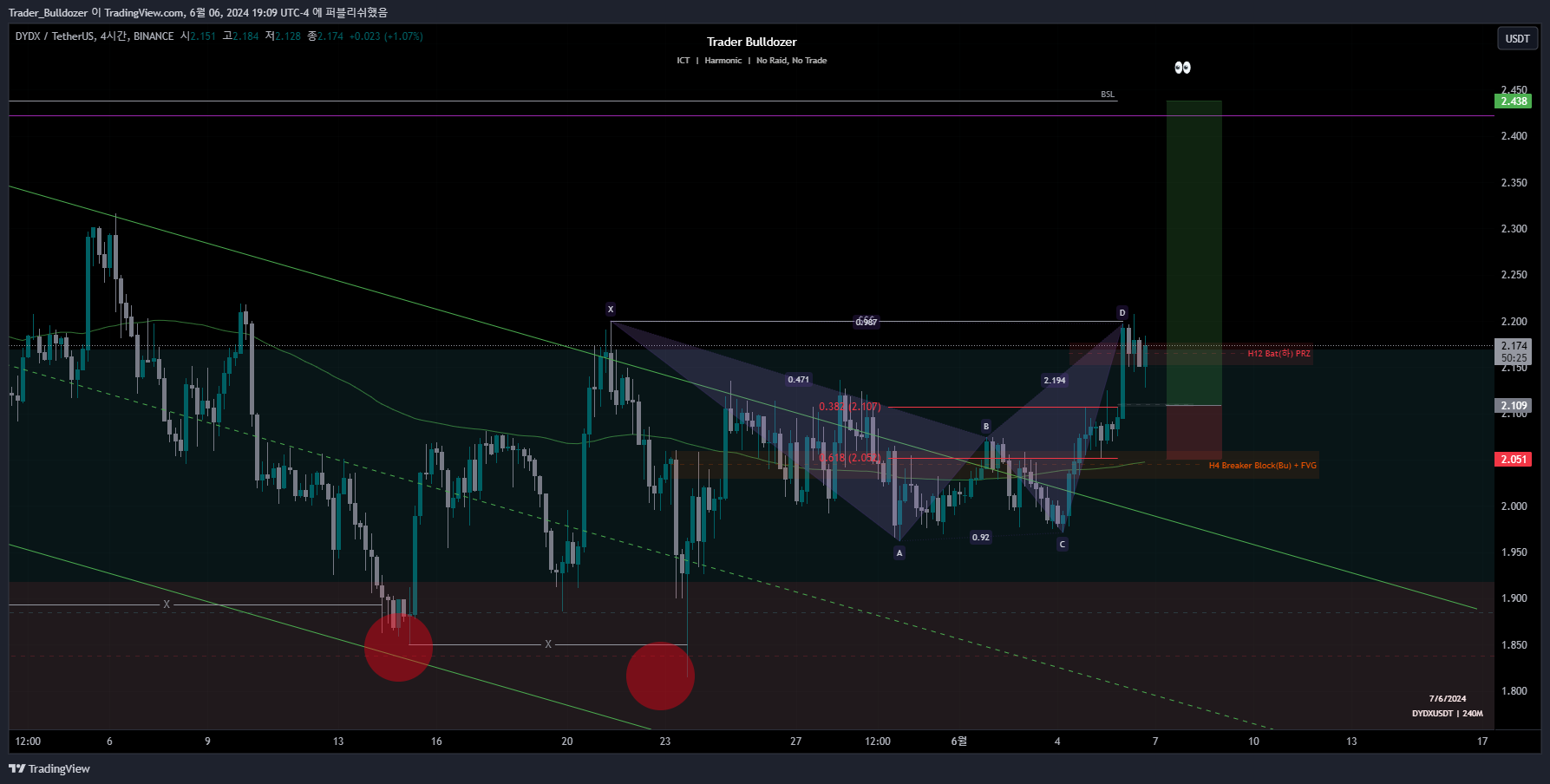Image resolution: width=1550 pixels, height=784 pixels.
Task: Click the 2.400 price axis label
Action: click(1514, 136)
